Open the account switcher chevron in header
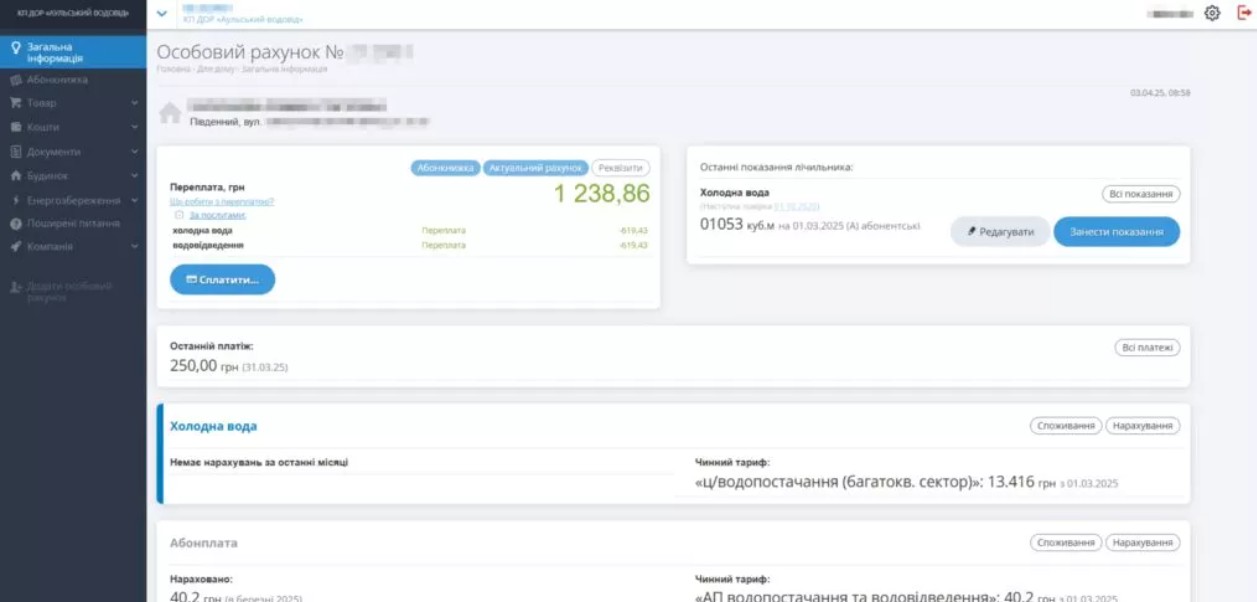The width and height of the screenshot is (1257, 602). pos(162,14)
